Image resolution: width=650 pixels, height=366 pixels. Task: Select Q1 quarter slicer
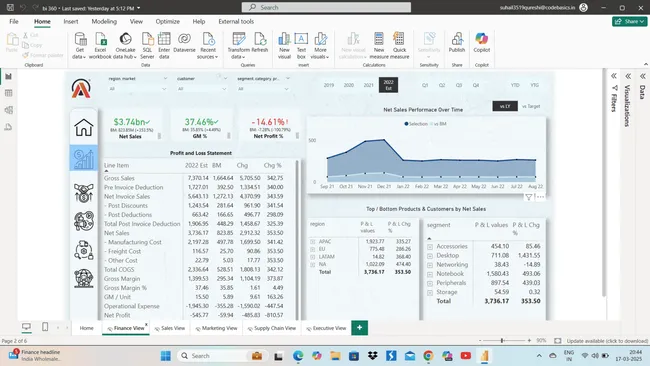(x=425, y=85)
